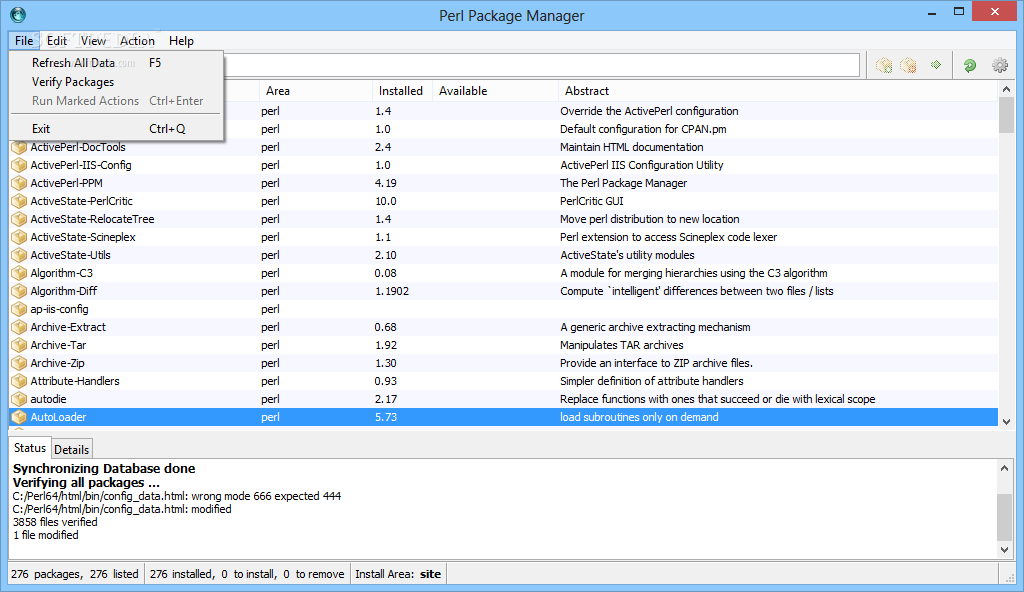The height and width of the screenshot is (592, 1024).
Task: Click the status pane scrollbar down arrow
Action: (x=1005, y=550)
